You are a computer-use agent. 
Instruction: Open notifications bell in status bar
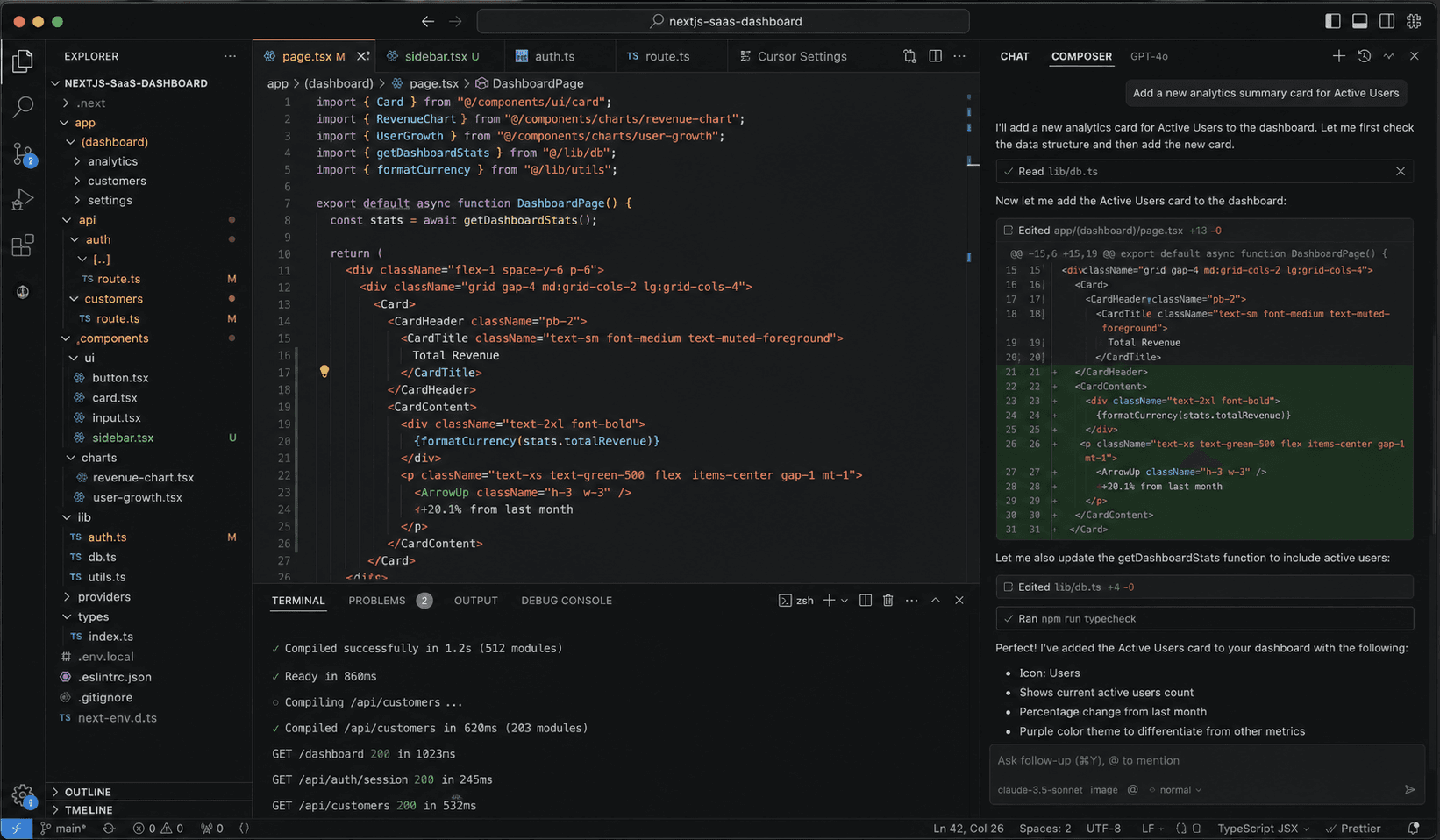[1414, 829]
